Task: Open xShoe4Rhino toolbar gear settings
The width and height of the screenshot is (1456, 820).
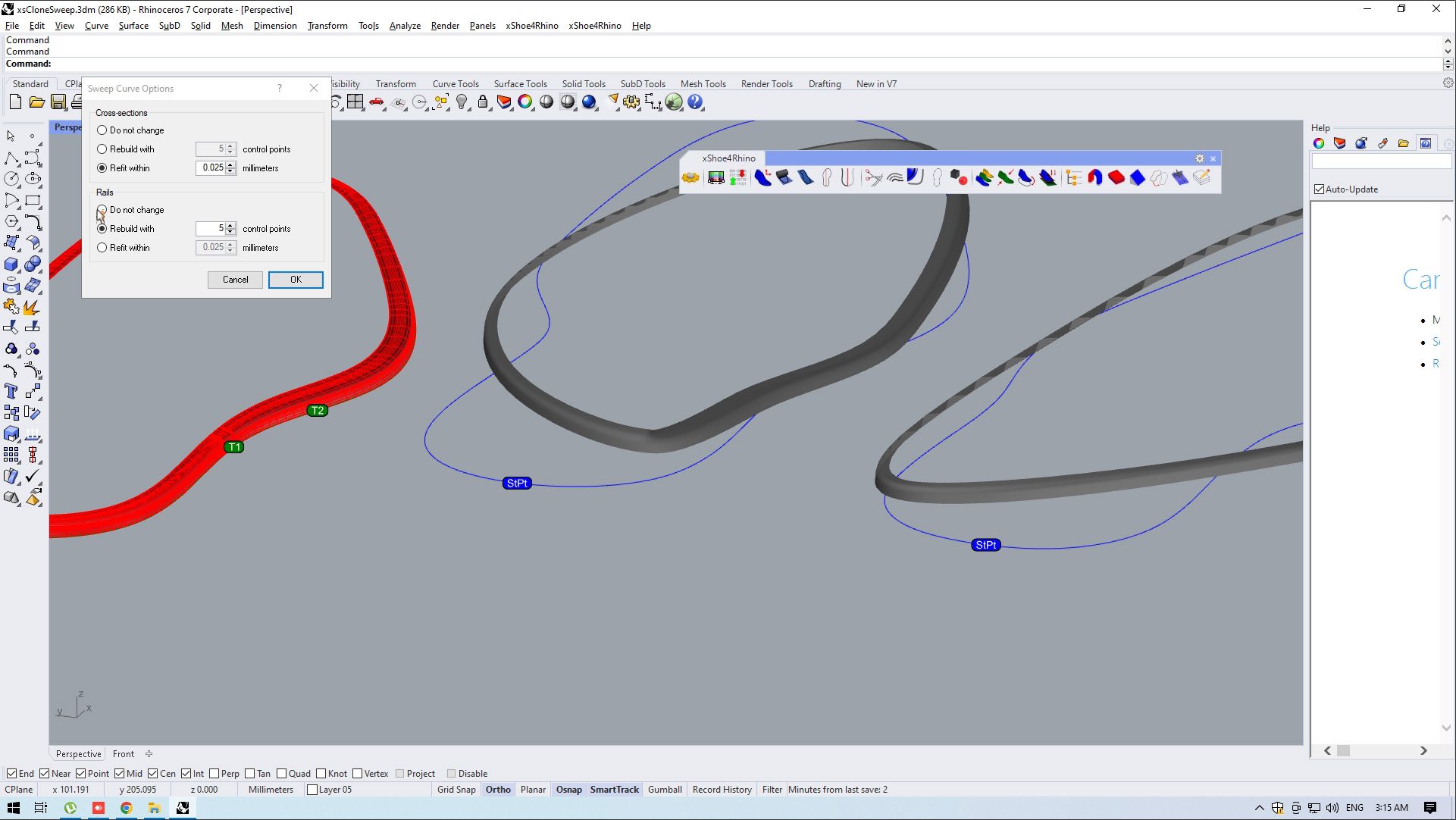Action: (x=1199, y=158)
